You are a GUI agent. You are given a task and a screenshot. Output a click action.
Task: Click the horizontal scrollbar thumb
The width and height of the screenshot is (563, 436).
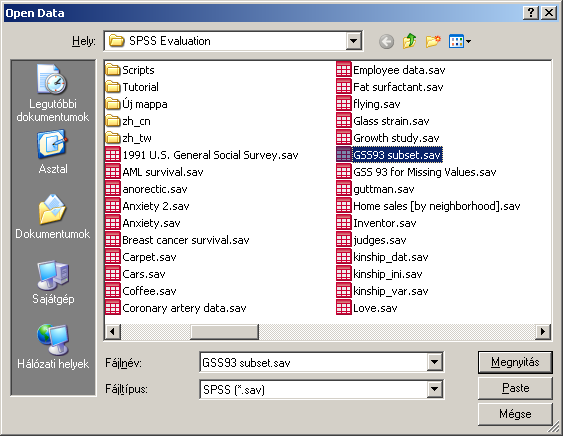tap(224, 331)
